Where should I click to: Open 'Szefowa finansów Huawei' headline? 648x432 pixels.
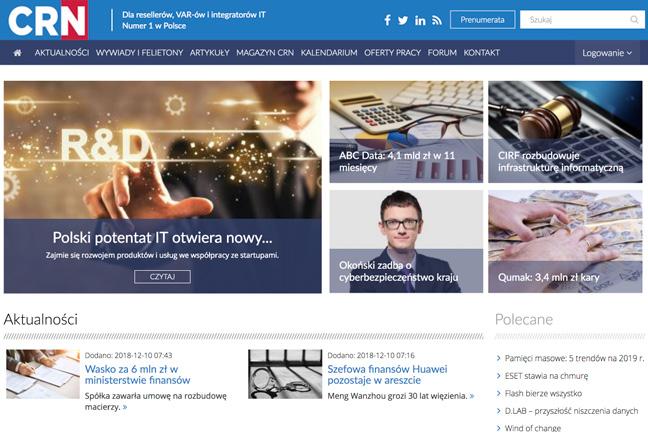click(387, 375)
